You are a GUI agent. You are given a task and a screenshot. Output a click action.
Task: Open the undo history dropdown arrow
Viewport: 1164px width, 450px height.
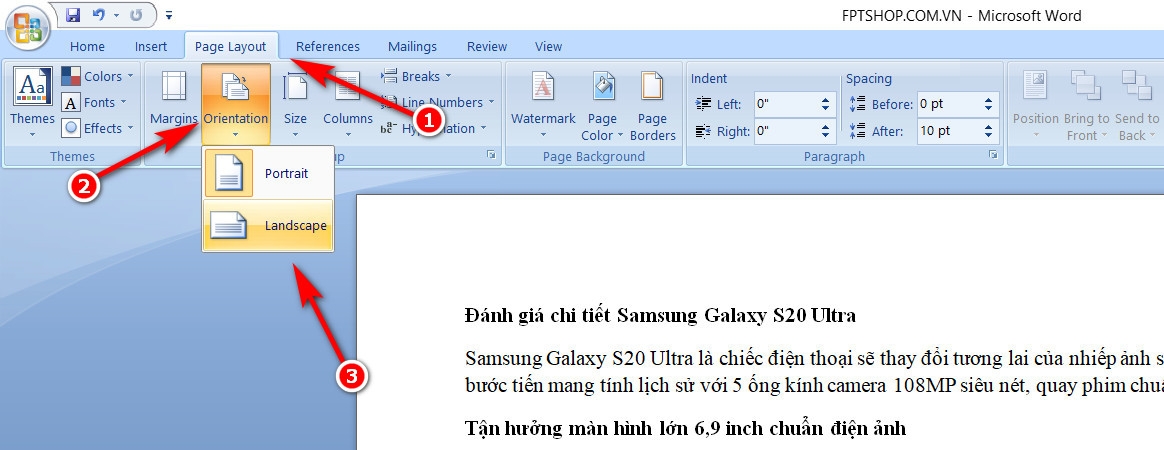[116, 15]
